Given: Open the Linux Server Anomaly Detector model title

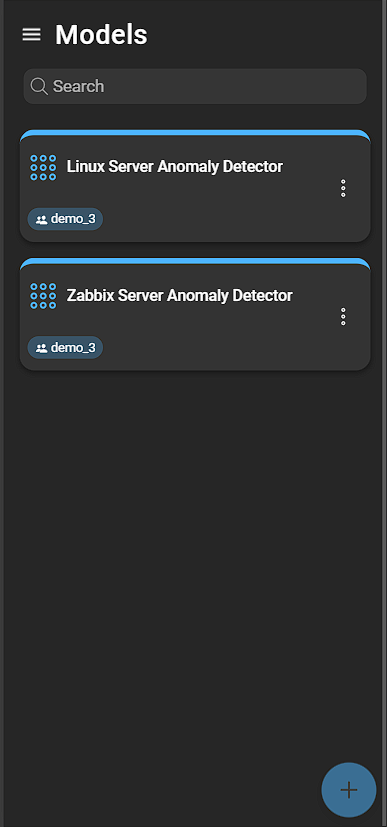Looking at the screenshot, I should 175,167.
